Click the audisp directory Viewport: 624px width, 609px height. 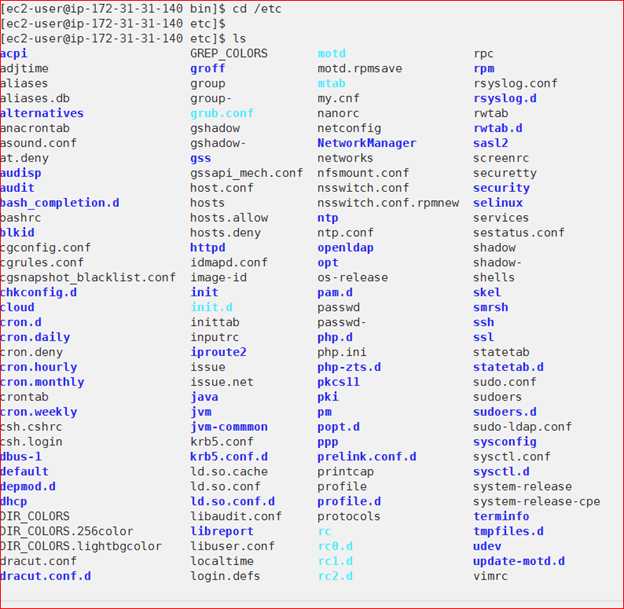coord(20,173)
